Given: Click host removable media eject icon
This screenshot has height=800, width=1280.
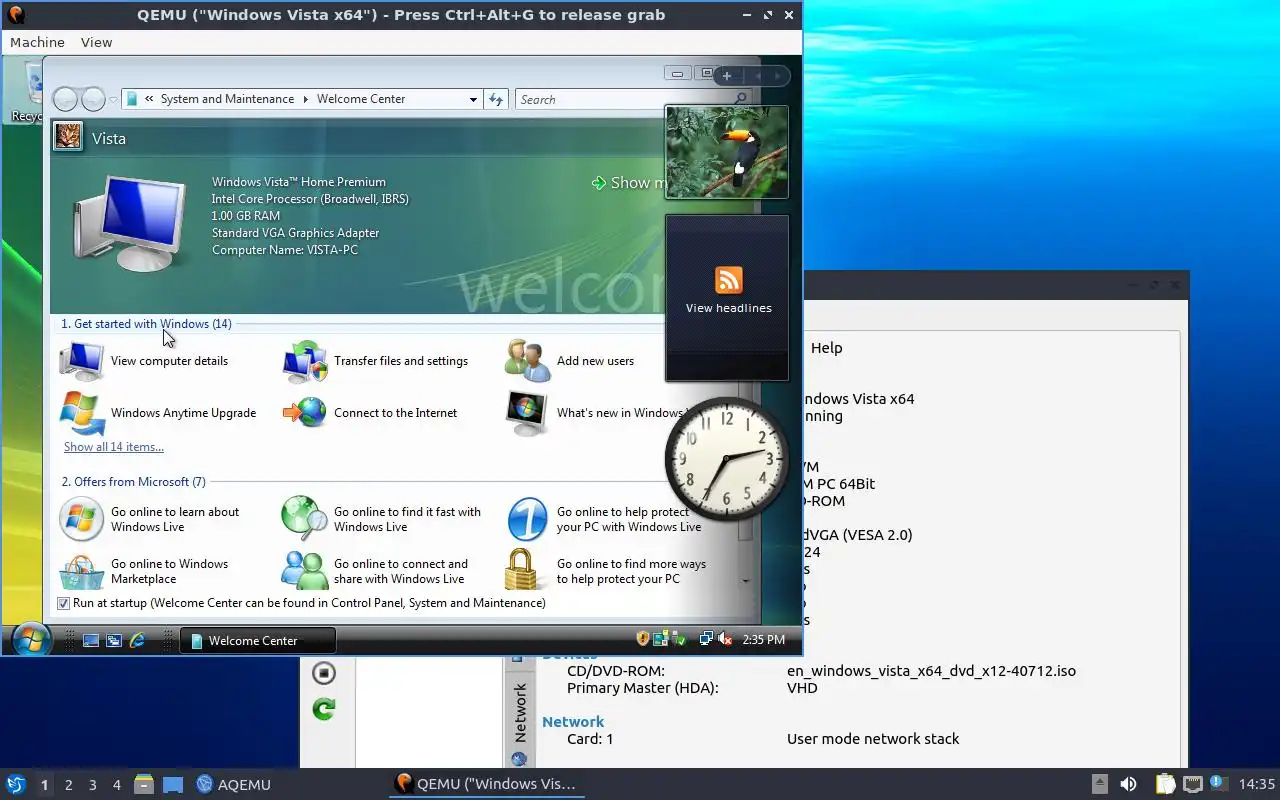Looking at the screenshot, I should (1100, 784).
